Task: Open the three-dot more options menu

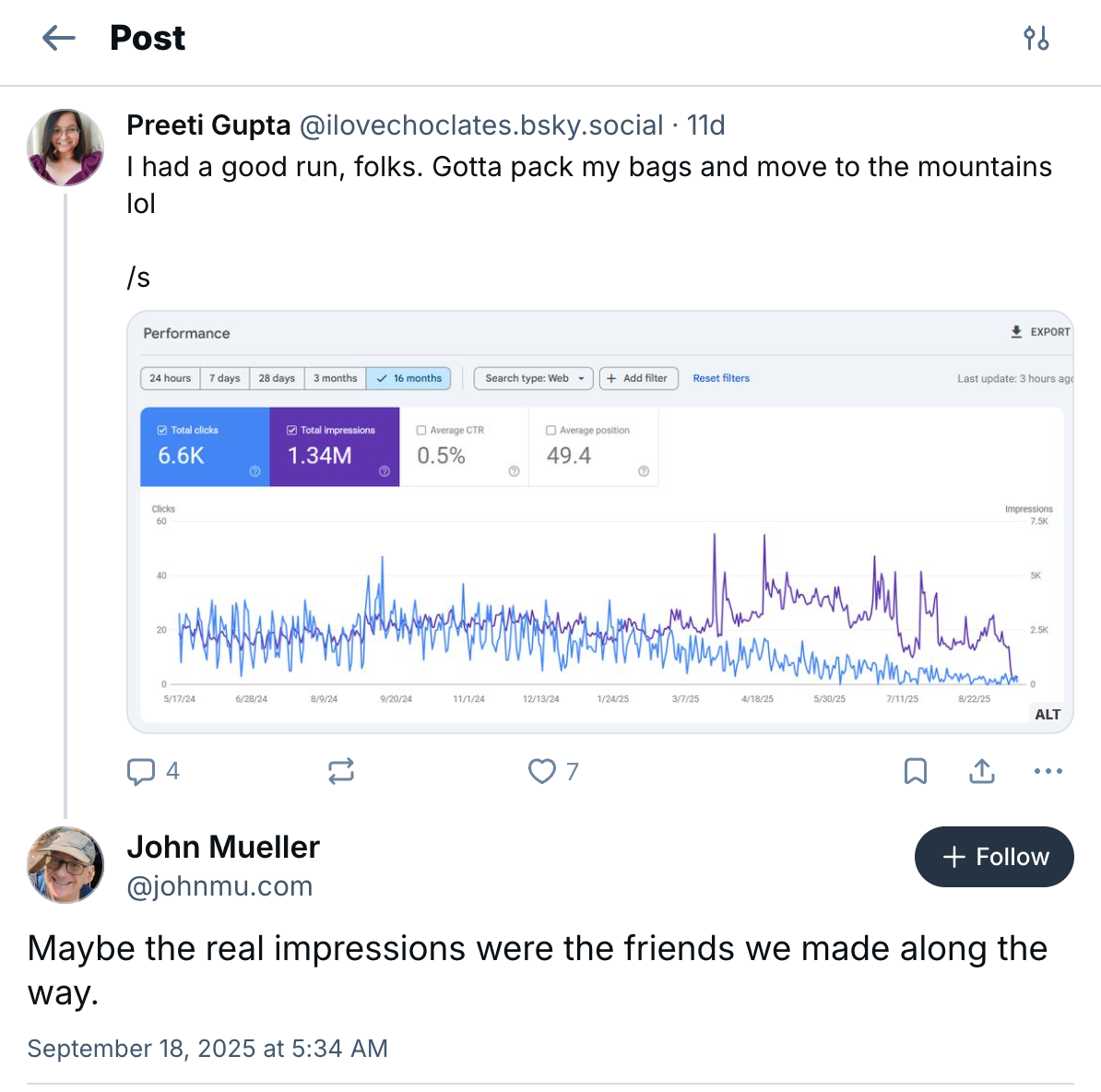Action: [1048, 771]
